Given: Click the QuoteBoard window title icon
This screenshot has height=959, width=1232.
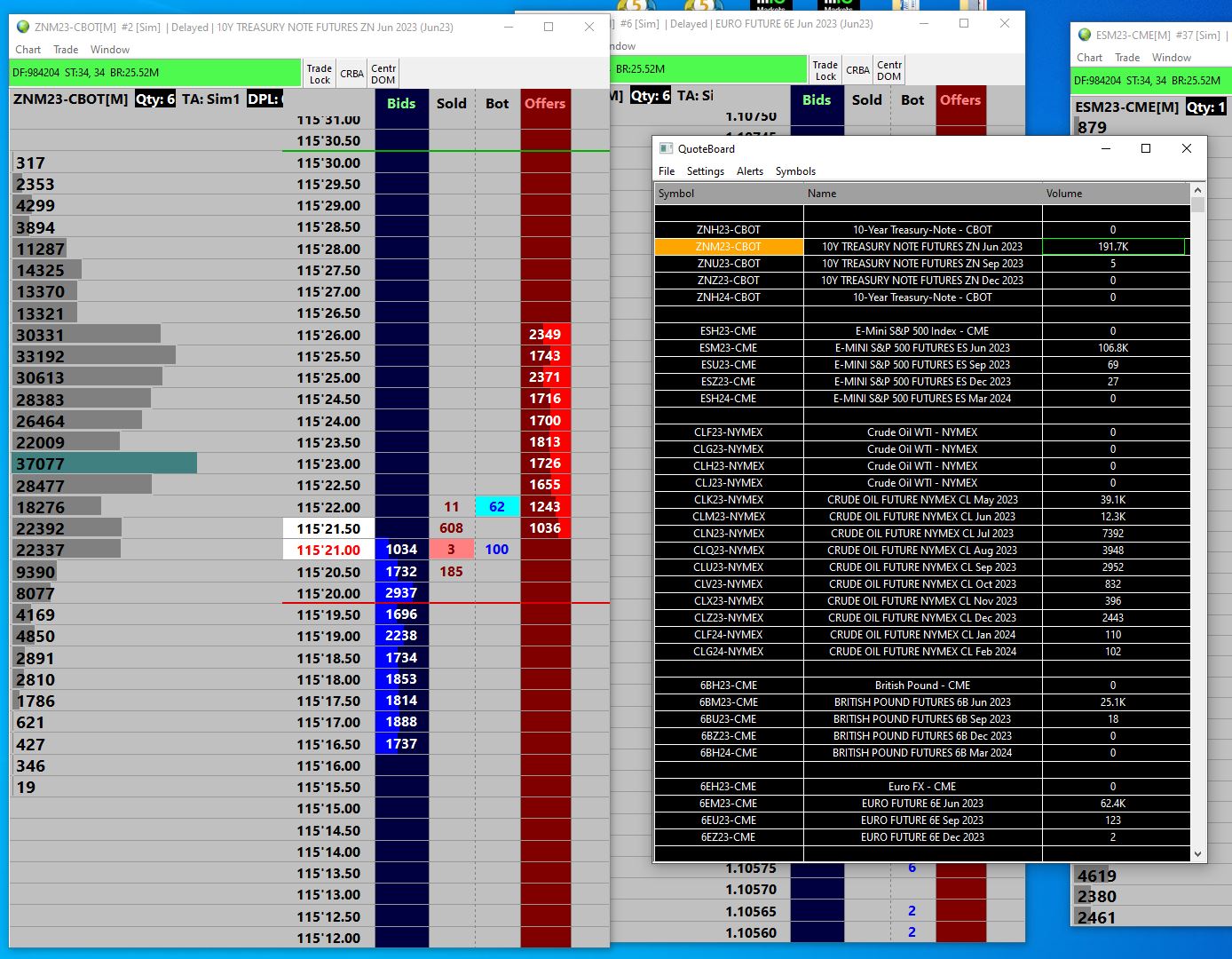Looking at the screenshot, I should pos(665,148).
